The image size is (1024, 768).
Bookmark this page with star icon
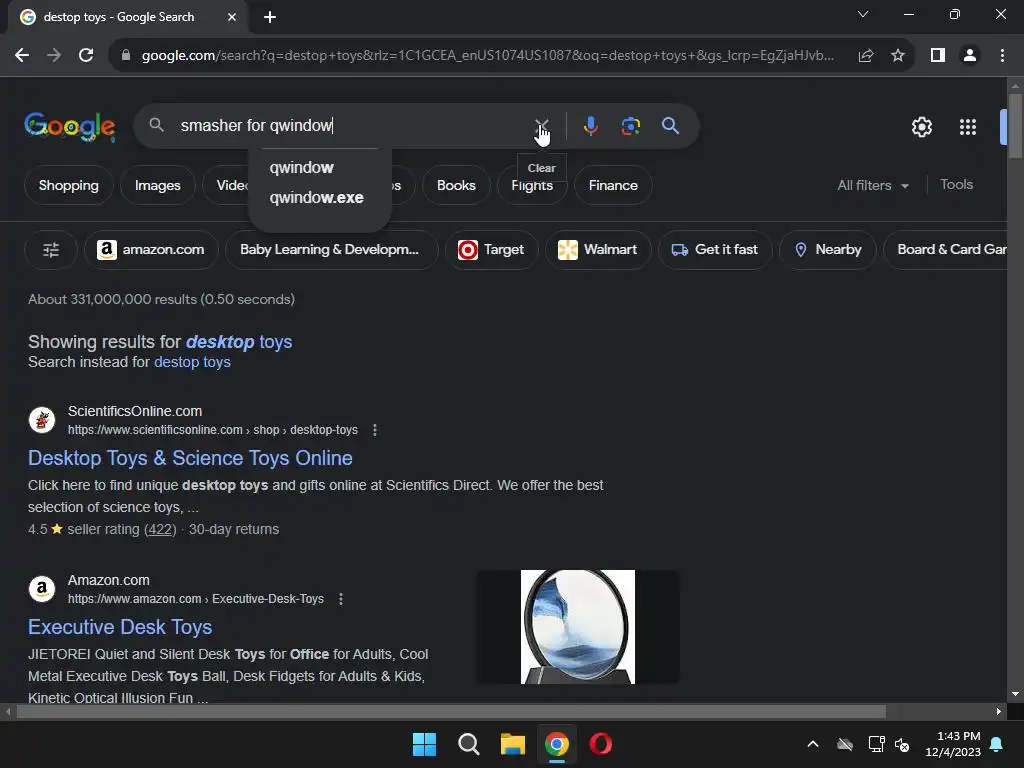898,56
